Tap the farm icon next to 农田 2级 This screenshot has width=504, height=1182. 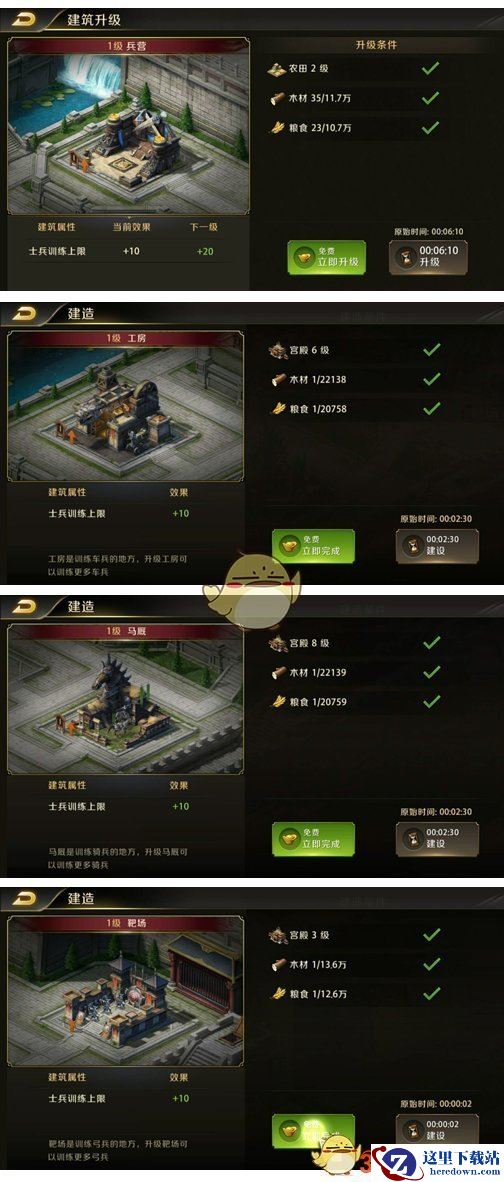(277, 69)
